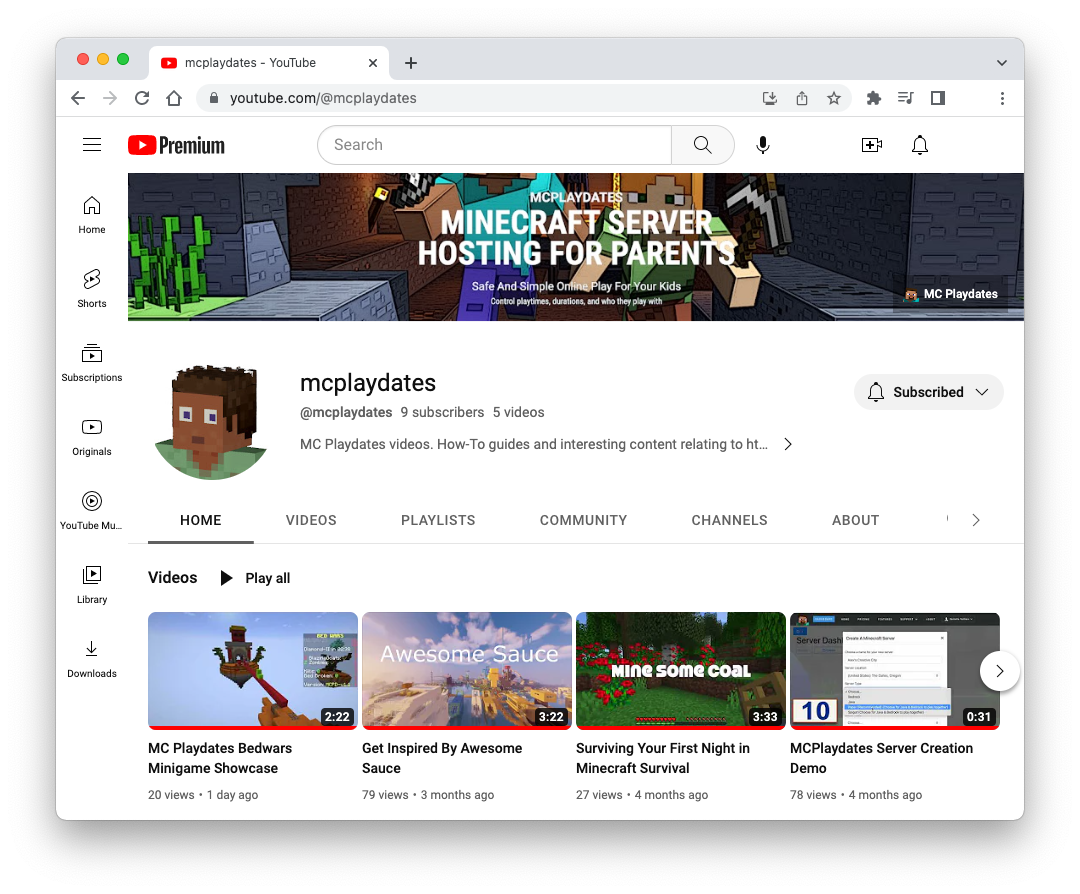The height and width of the screenshot is (894, 1080).
Task: Open your Library from the sidebar
Action: pos(91,585)
